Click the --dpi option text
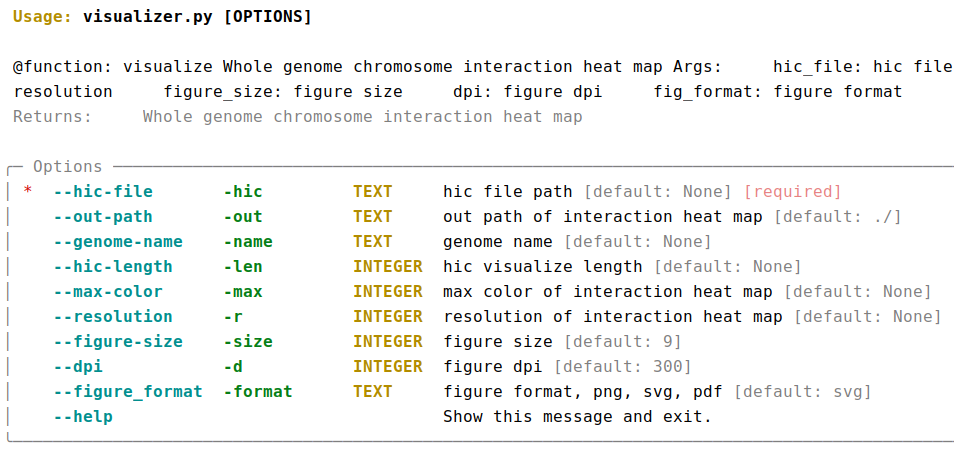The image size is (954, 451). click(78, 366)
